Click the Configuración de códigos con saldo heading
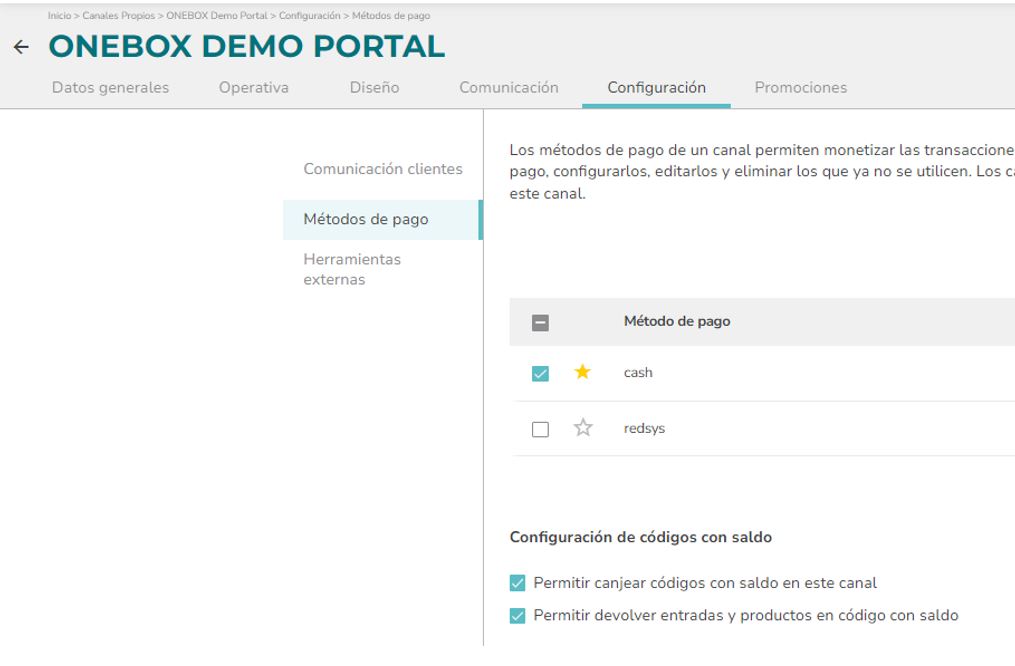This screenshot has width=1015, height=666. click(x=641, y=537)
